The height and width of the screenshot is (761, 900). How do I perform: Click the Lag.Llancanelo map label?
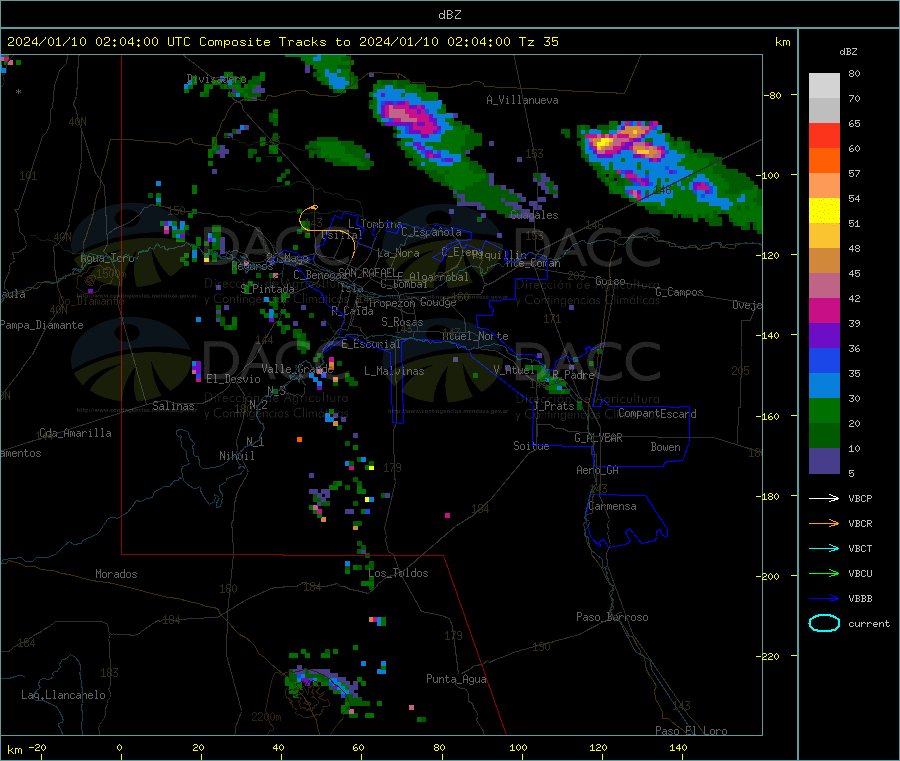(x=63, y=695)
